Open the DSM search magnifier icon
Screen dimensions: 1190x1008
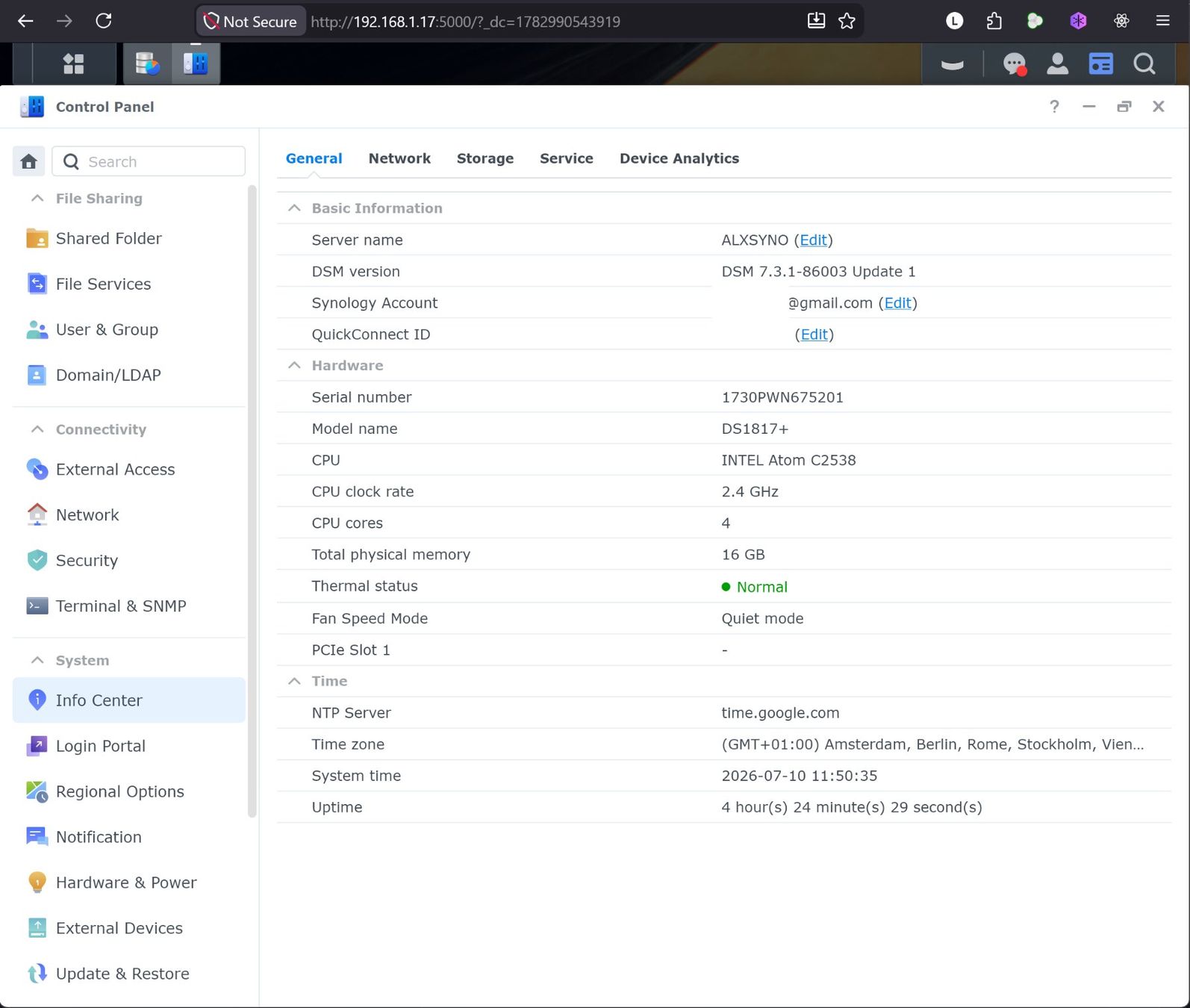coord(1144,64)
